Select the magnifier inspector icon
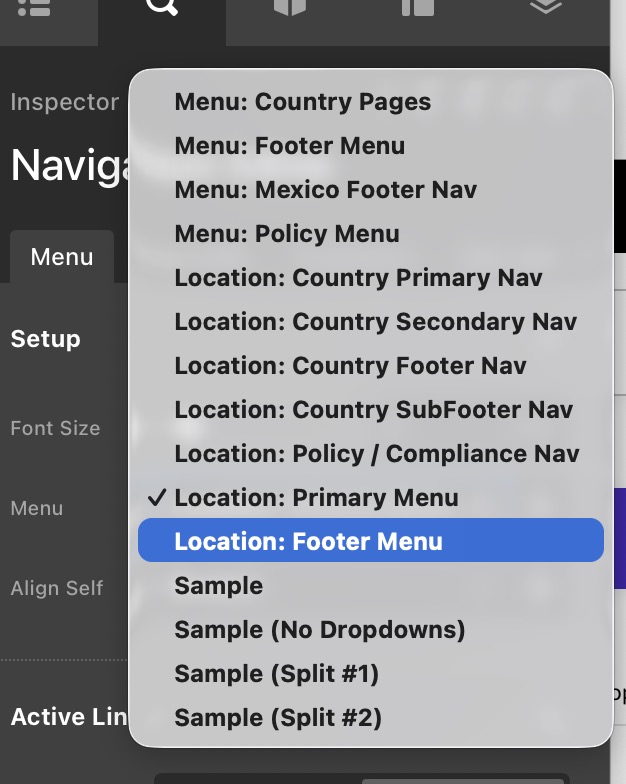 (162, 7)
